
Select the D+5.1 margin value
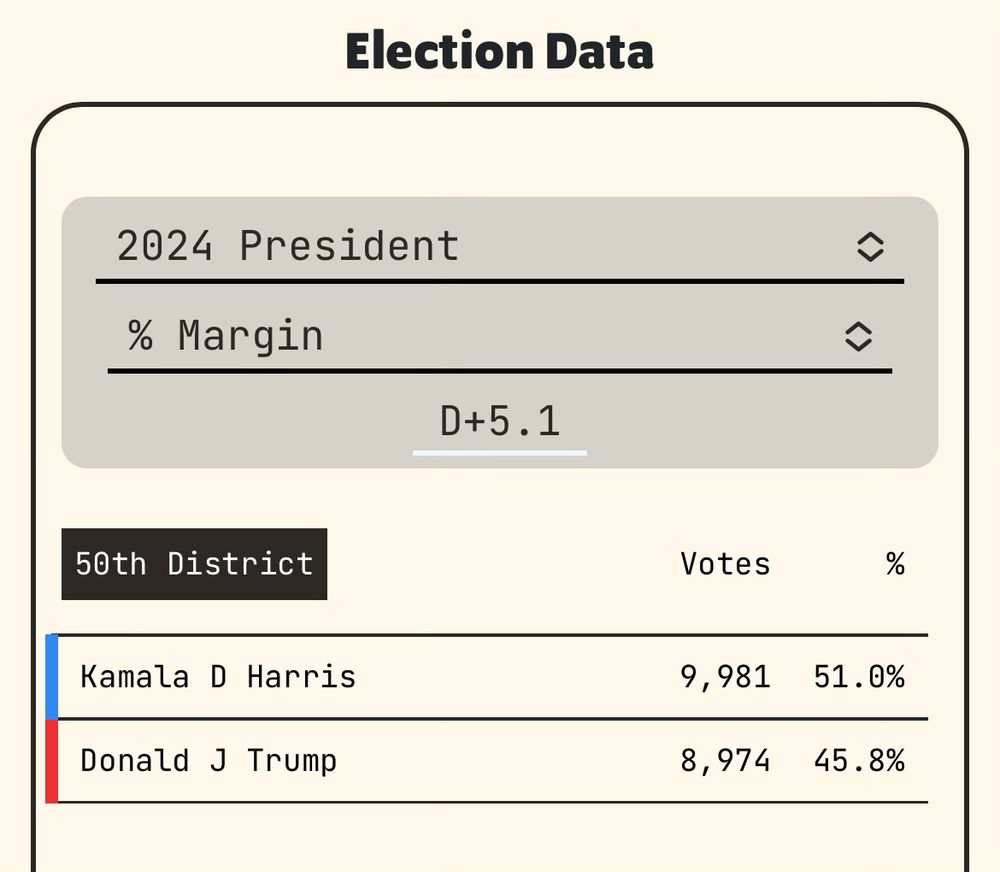[x=500, y=422]
